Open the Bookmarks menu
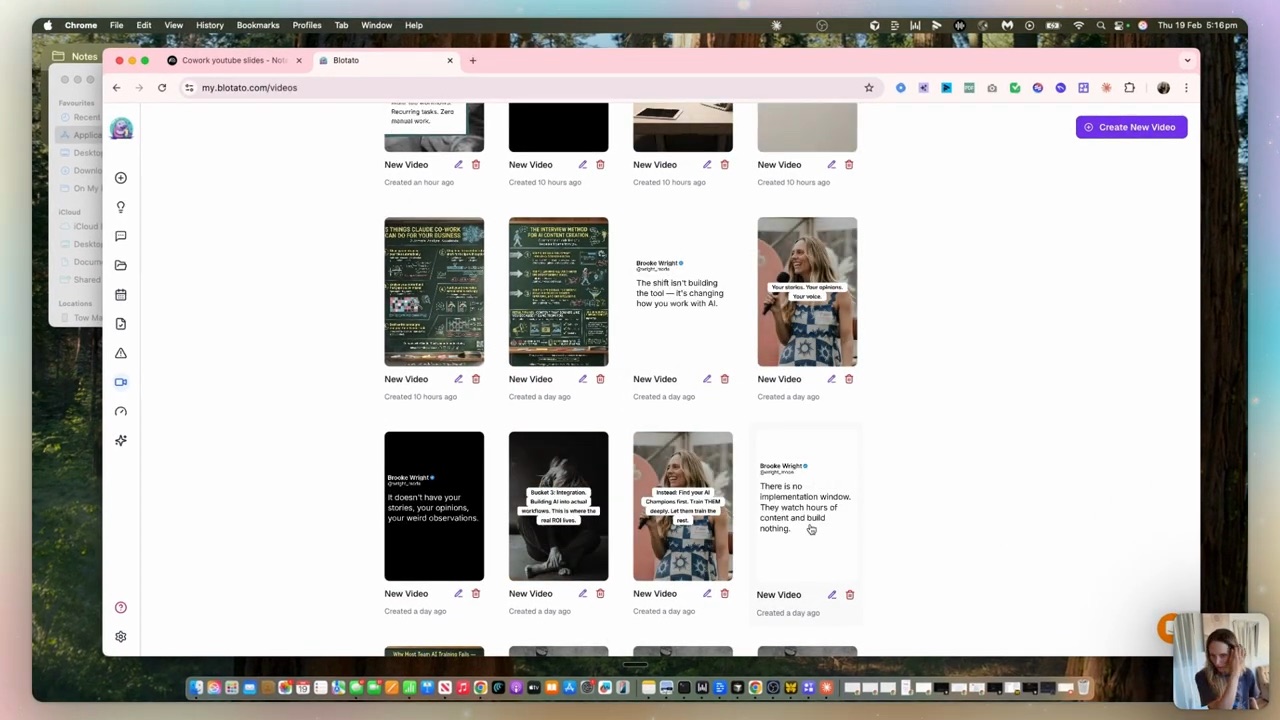The width and height of the screenshot is (1280, 720). (258, 25)
